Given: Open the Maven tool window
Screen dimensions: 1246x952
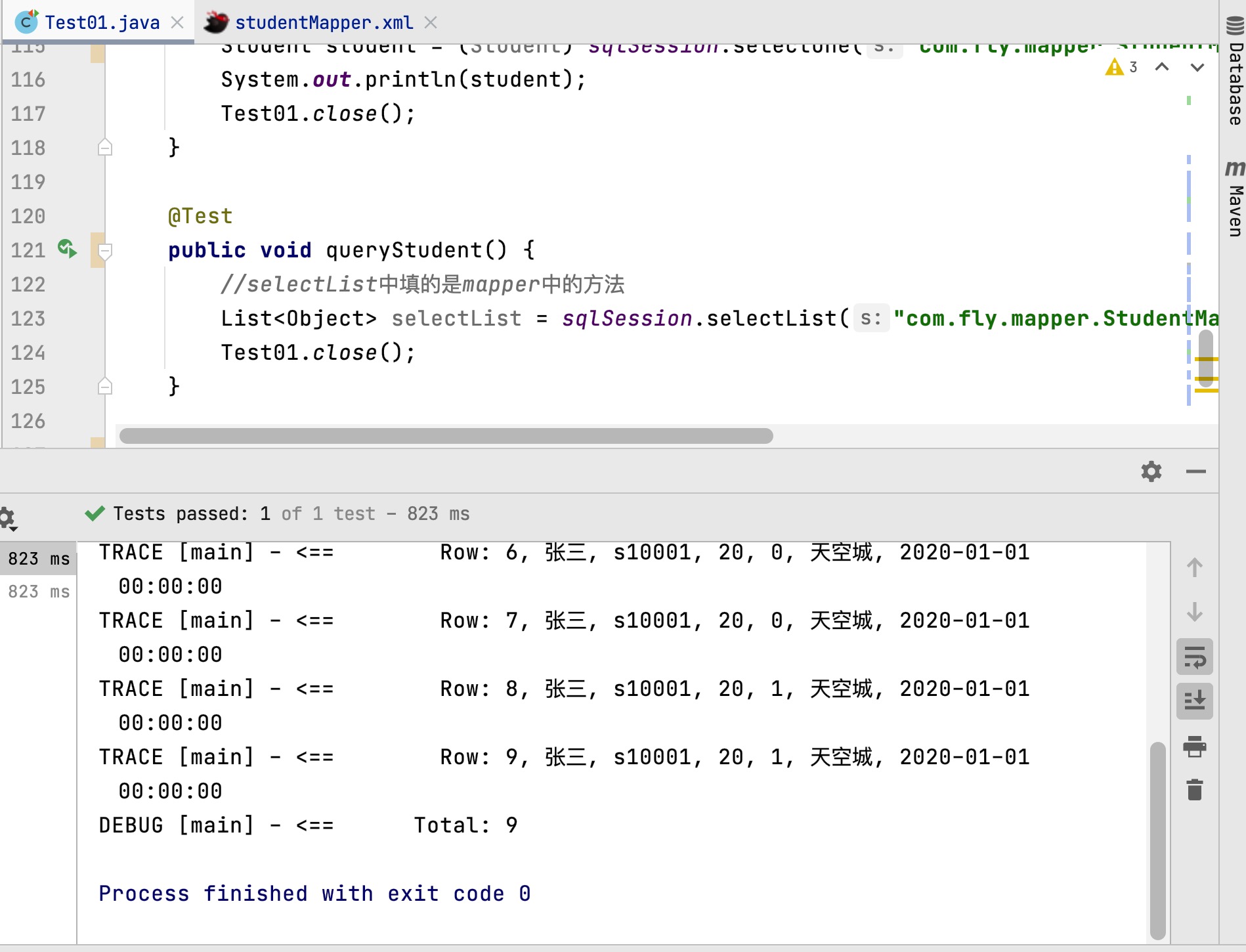Looking at the screenshot, I should pyautogui.click(x=1234, y=198).
